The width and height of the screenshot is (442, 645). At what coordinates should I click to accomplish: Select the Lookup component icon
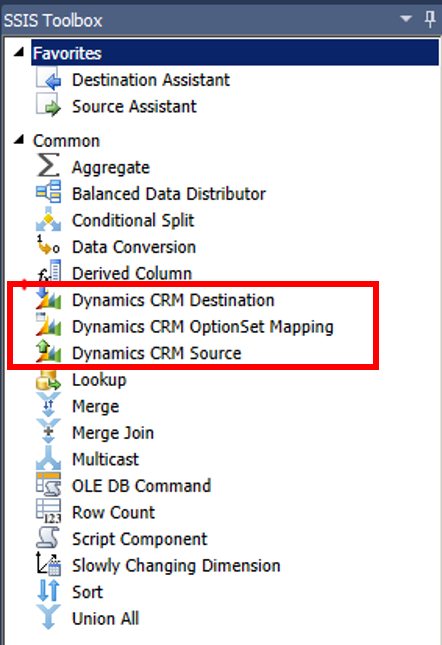click(x=49, y=378)
